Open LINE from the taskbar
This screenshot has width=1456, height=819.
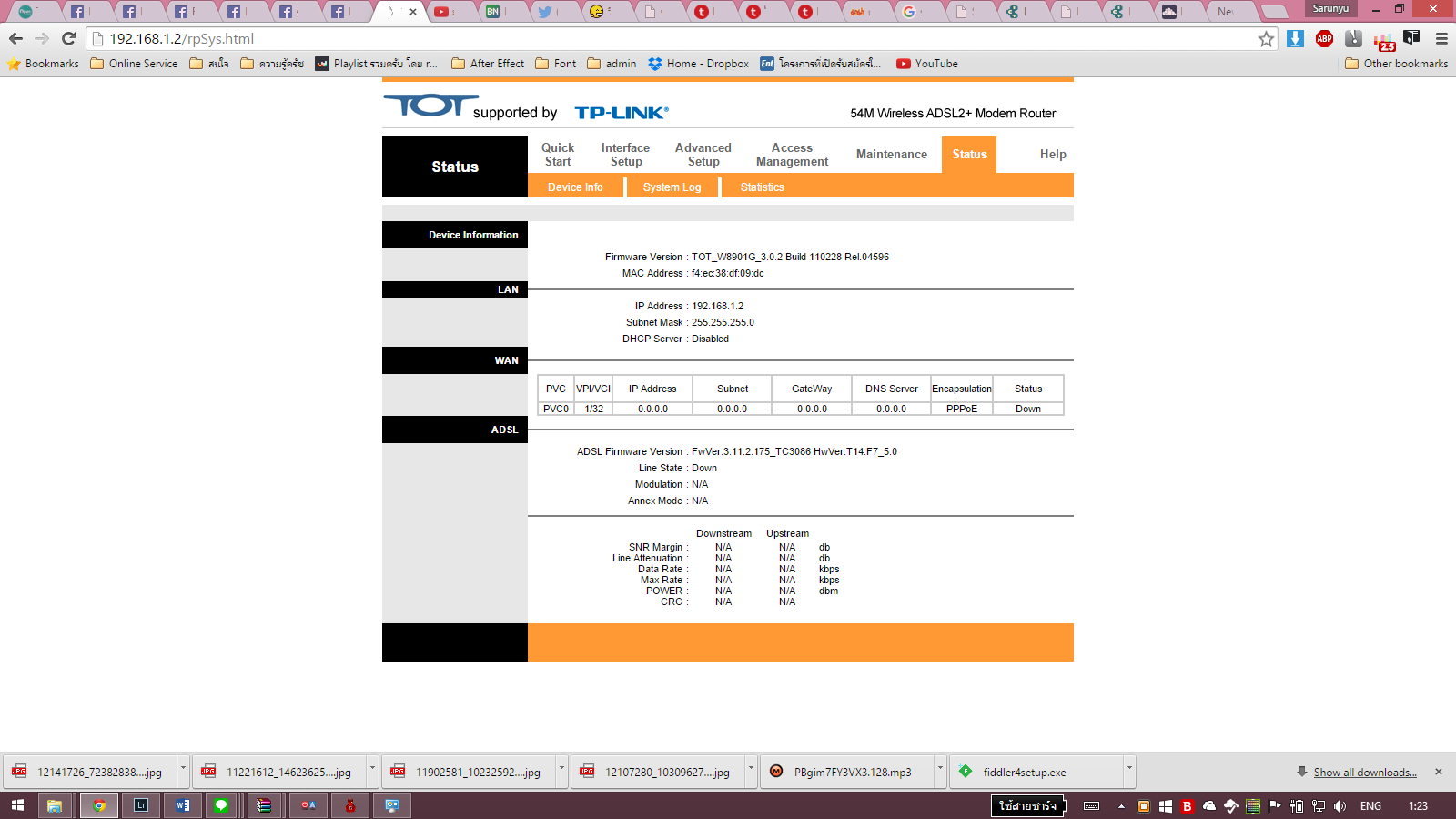(221, 805)
